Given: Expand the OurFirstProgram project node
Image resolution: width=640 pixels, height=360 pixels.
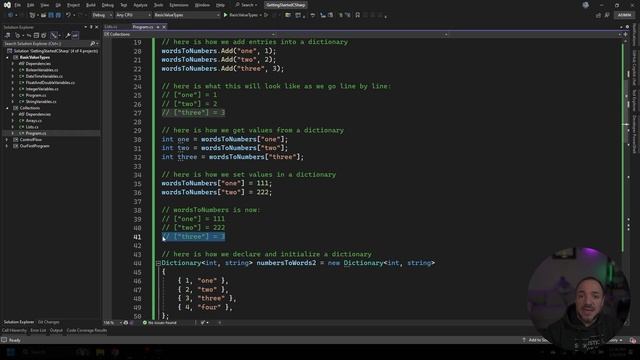Looking at the screenshot, I should (7, 146).
